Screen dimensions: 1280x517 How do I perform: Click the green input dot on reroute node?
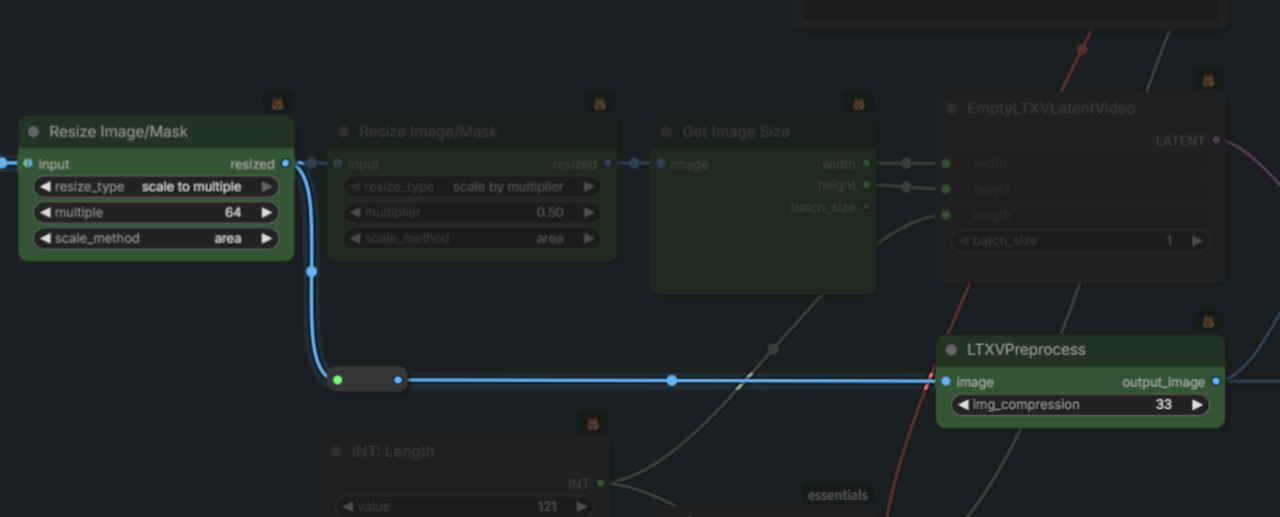(x=338, y=380)
